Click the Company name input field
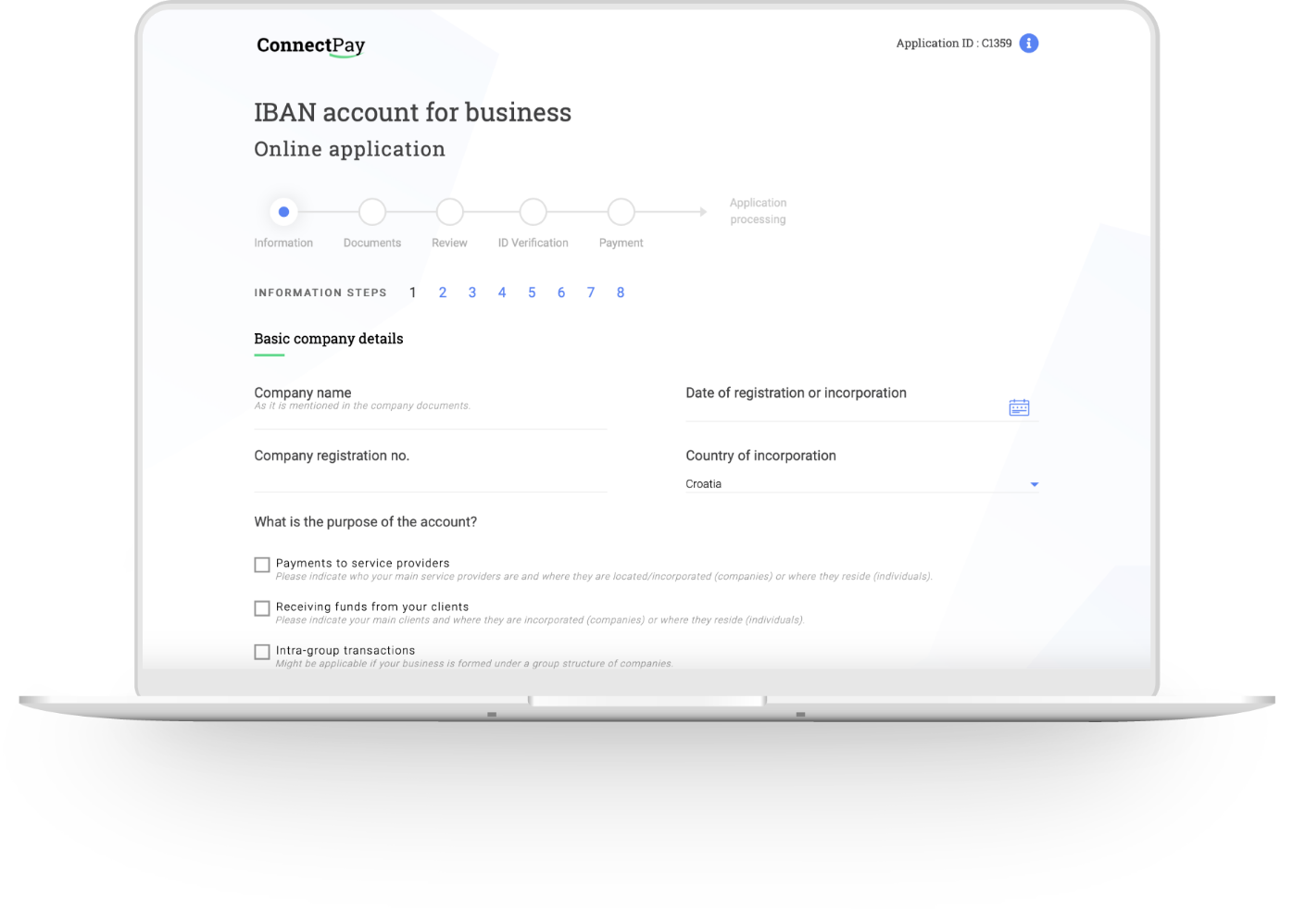 [430, 418]
